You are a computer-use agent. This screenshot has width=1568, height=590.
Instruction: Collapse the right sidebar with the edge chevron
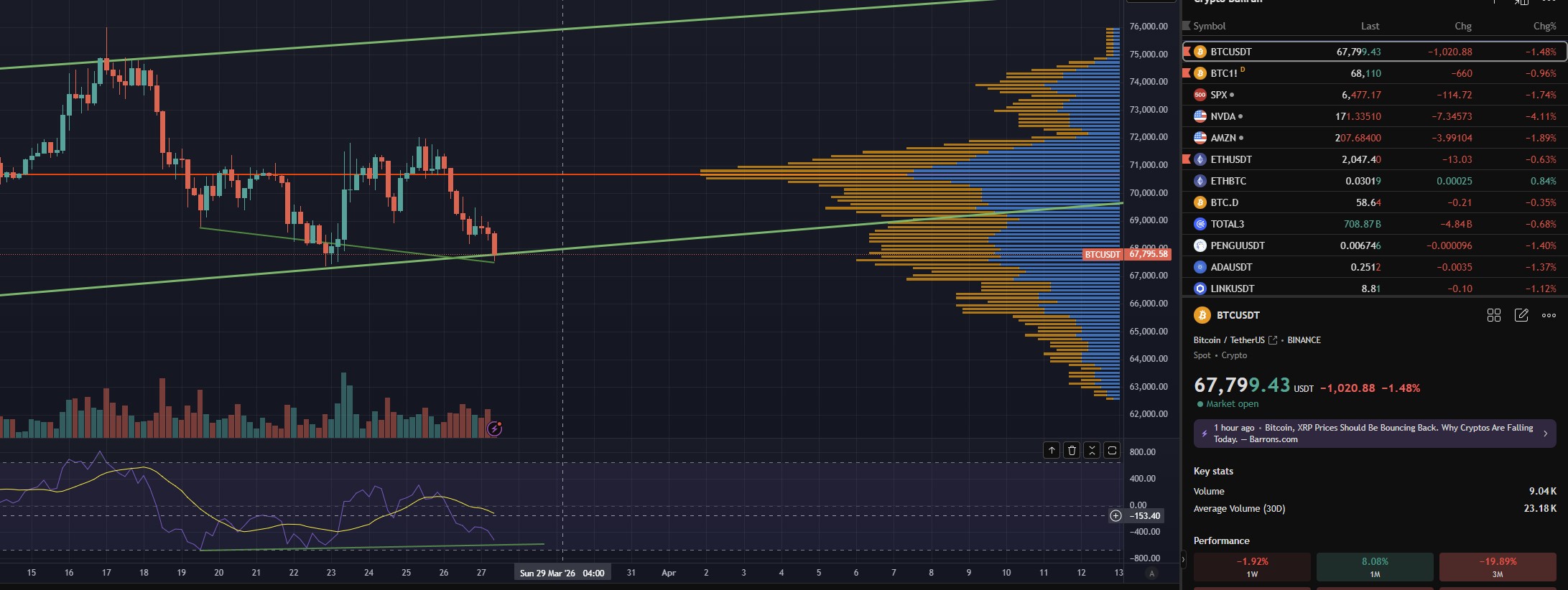tap(1183, 559)
